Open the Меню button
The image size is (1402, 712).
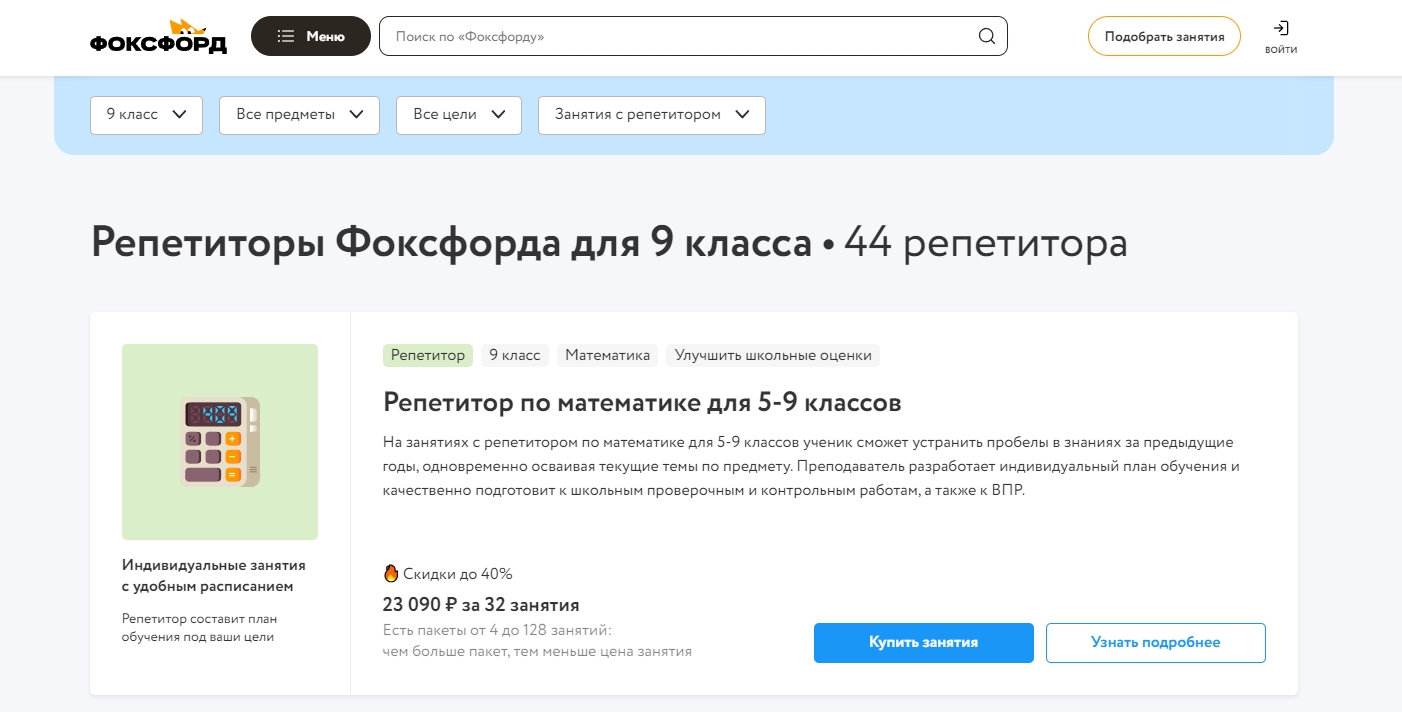tap(311, 36)
